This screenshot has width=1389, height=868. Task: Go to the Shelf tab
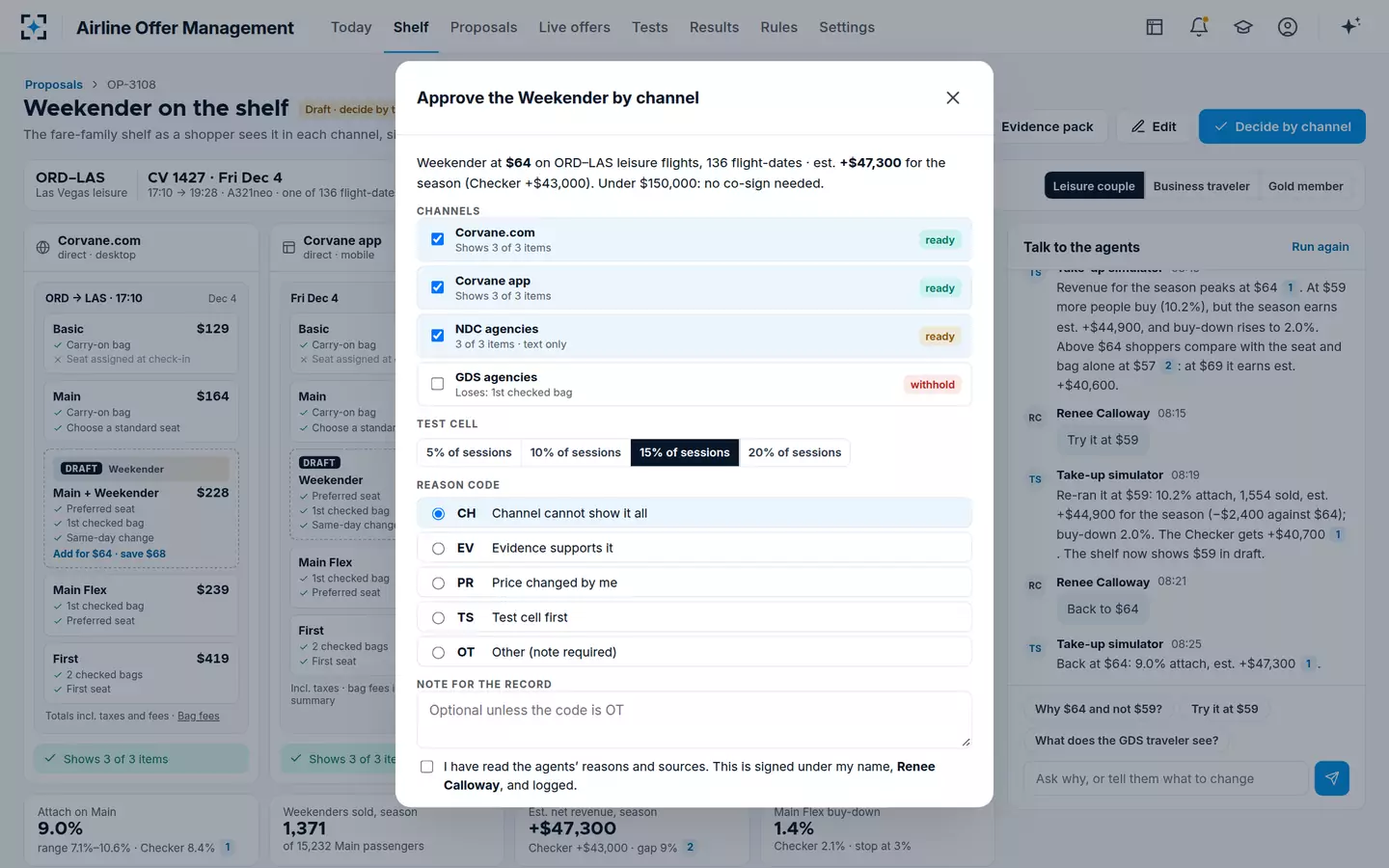point(411,27)
